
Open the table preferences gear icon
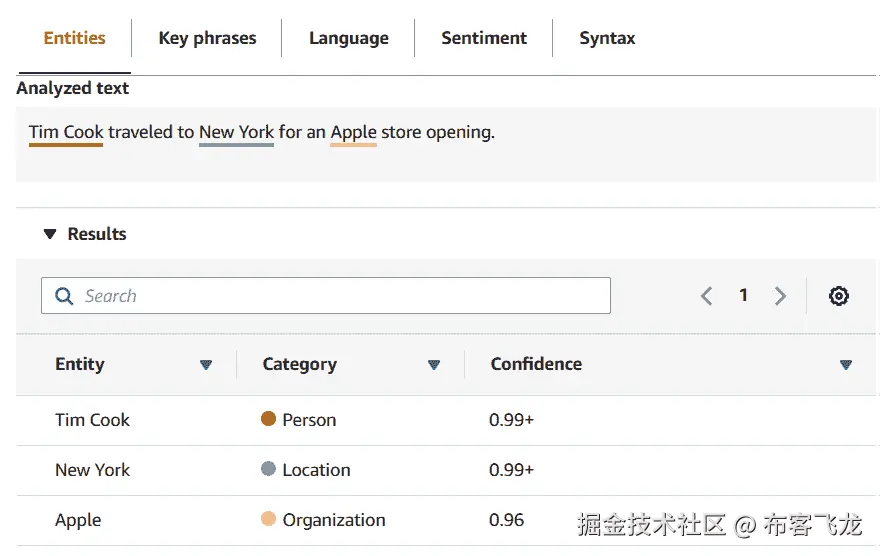[839, 296]
